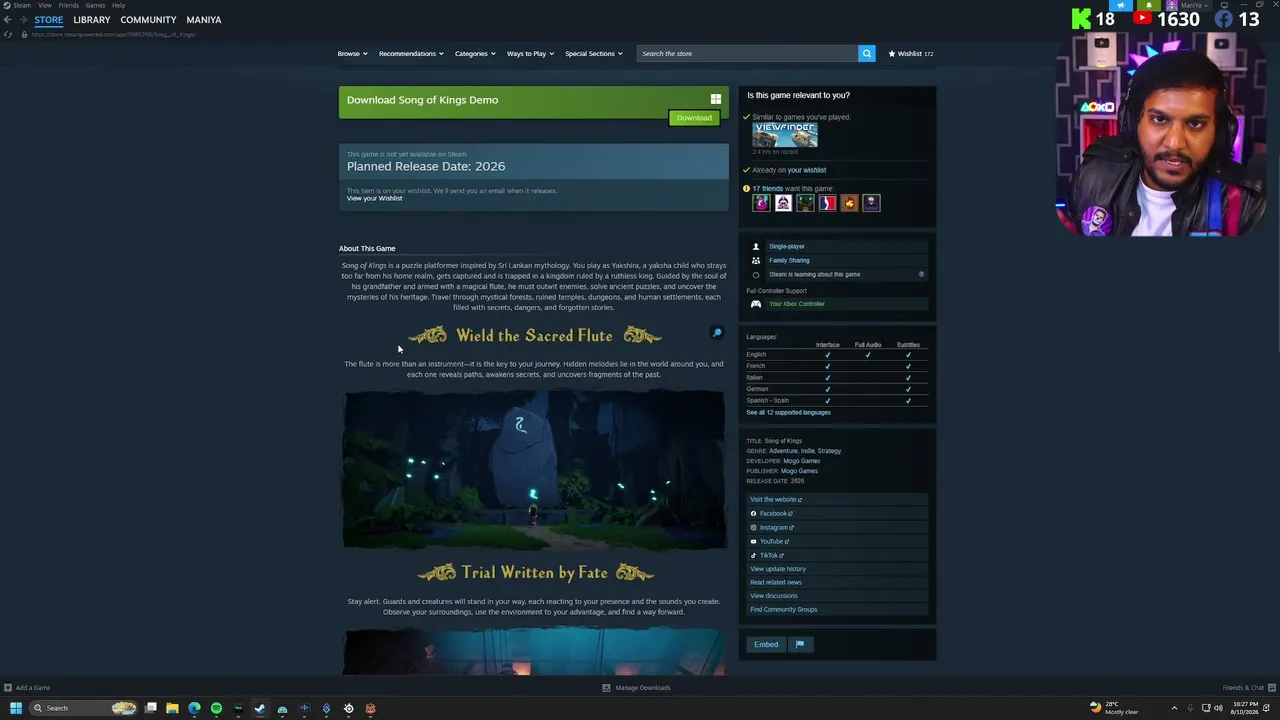Image resolution: width=1280 pixels, height=720 pixels.
Task: Click the Family Sharing people icon
Action: (756, 260)
